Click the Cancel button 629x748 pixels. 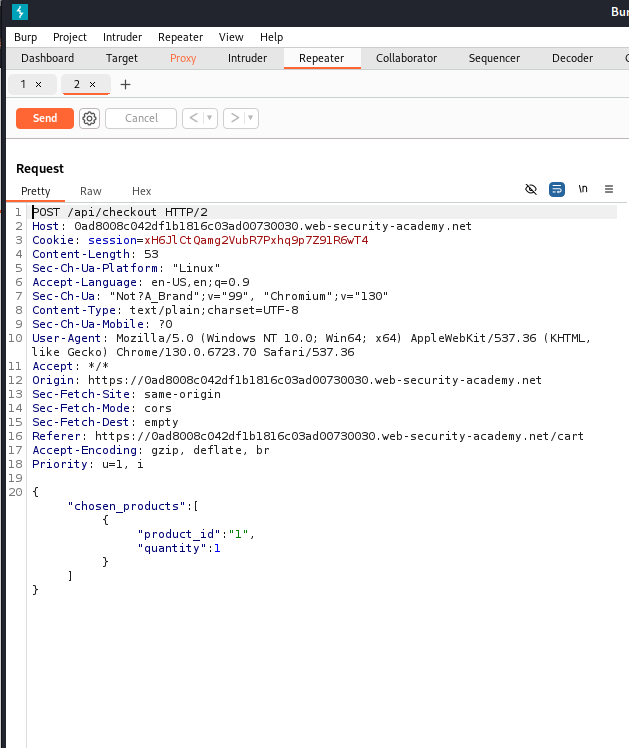[x=141, y=118]
